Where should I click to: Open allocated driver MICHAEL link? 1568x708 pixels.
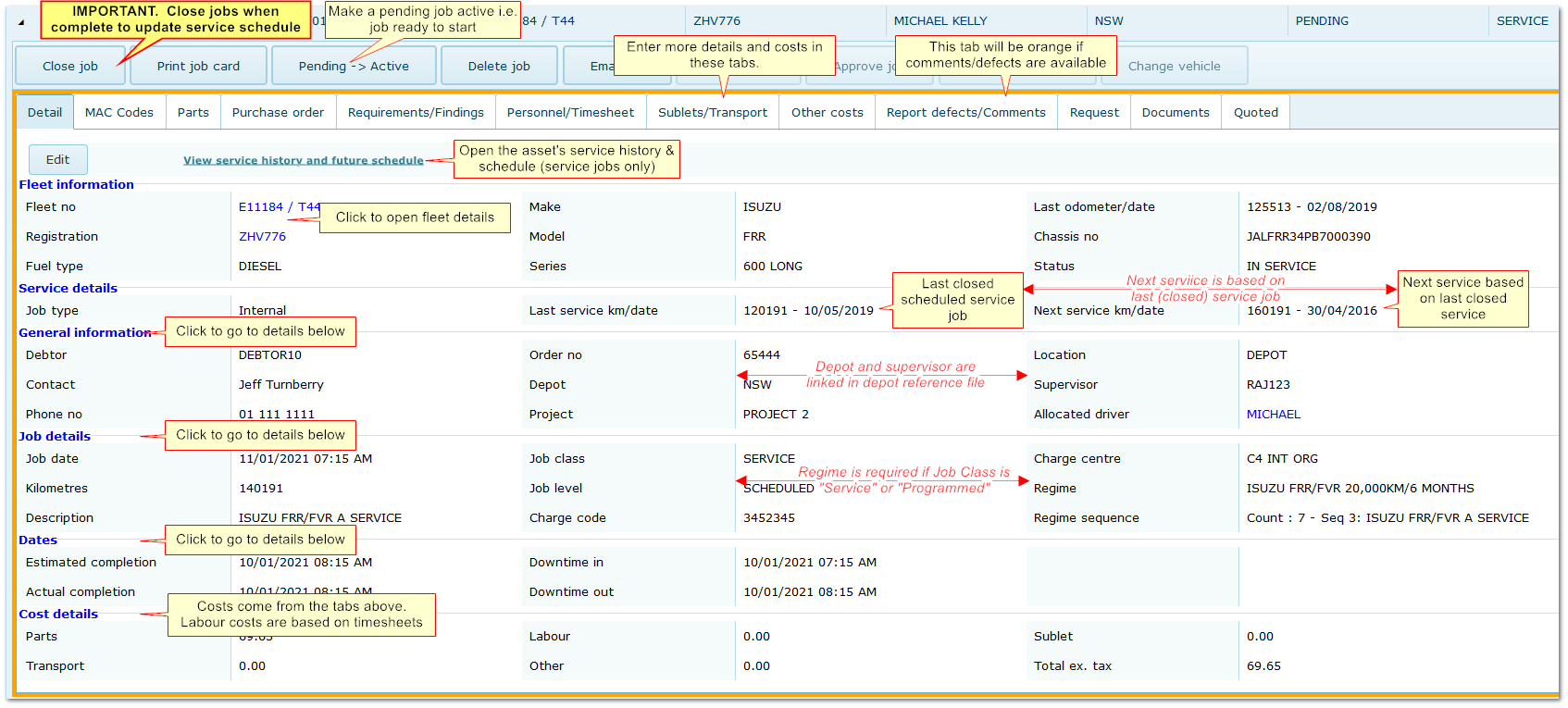pos(1273,415)
